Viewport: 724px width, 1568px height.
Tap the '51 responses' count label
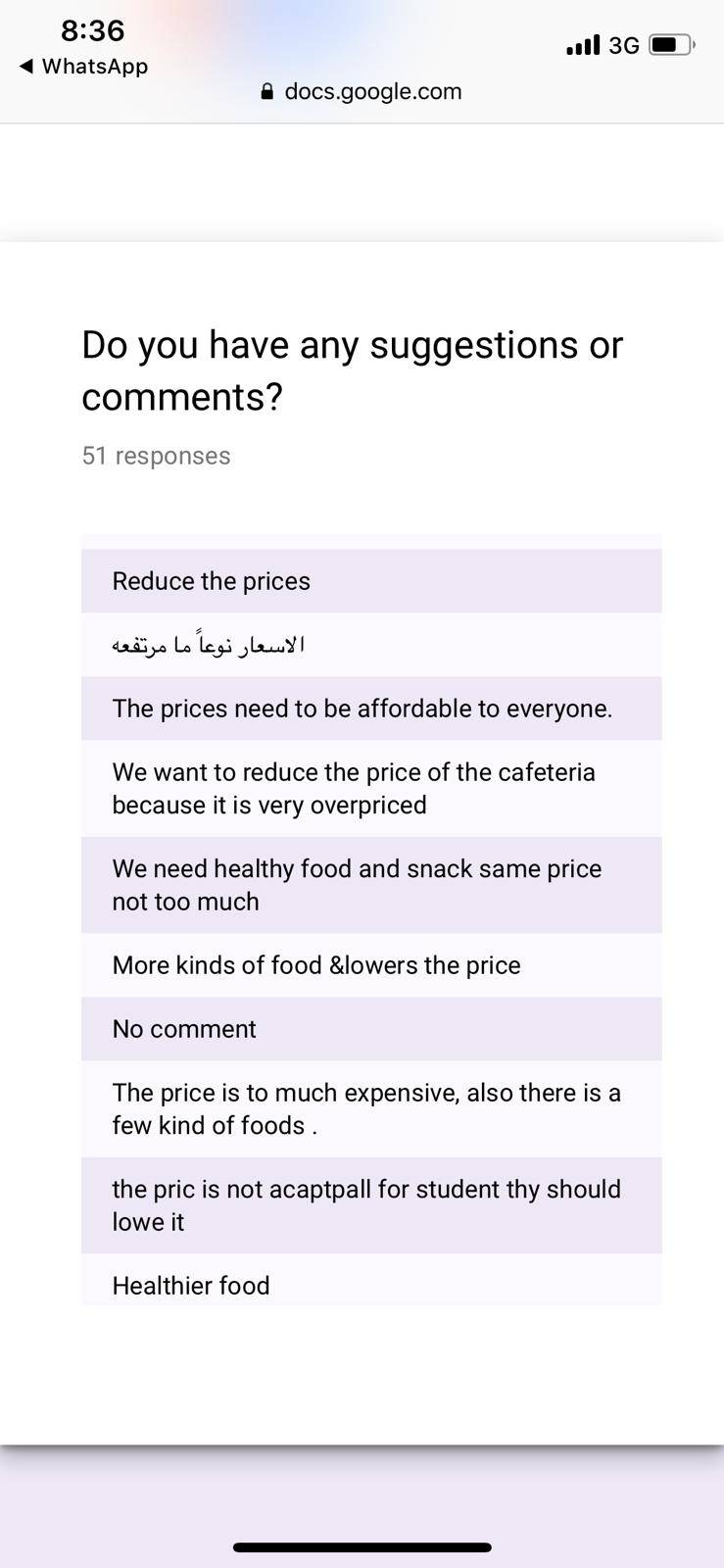(x=157, y=456)
